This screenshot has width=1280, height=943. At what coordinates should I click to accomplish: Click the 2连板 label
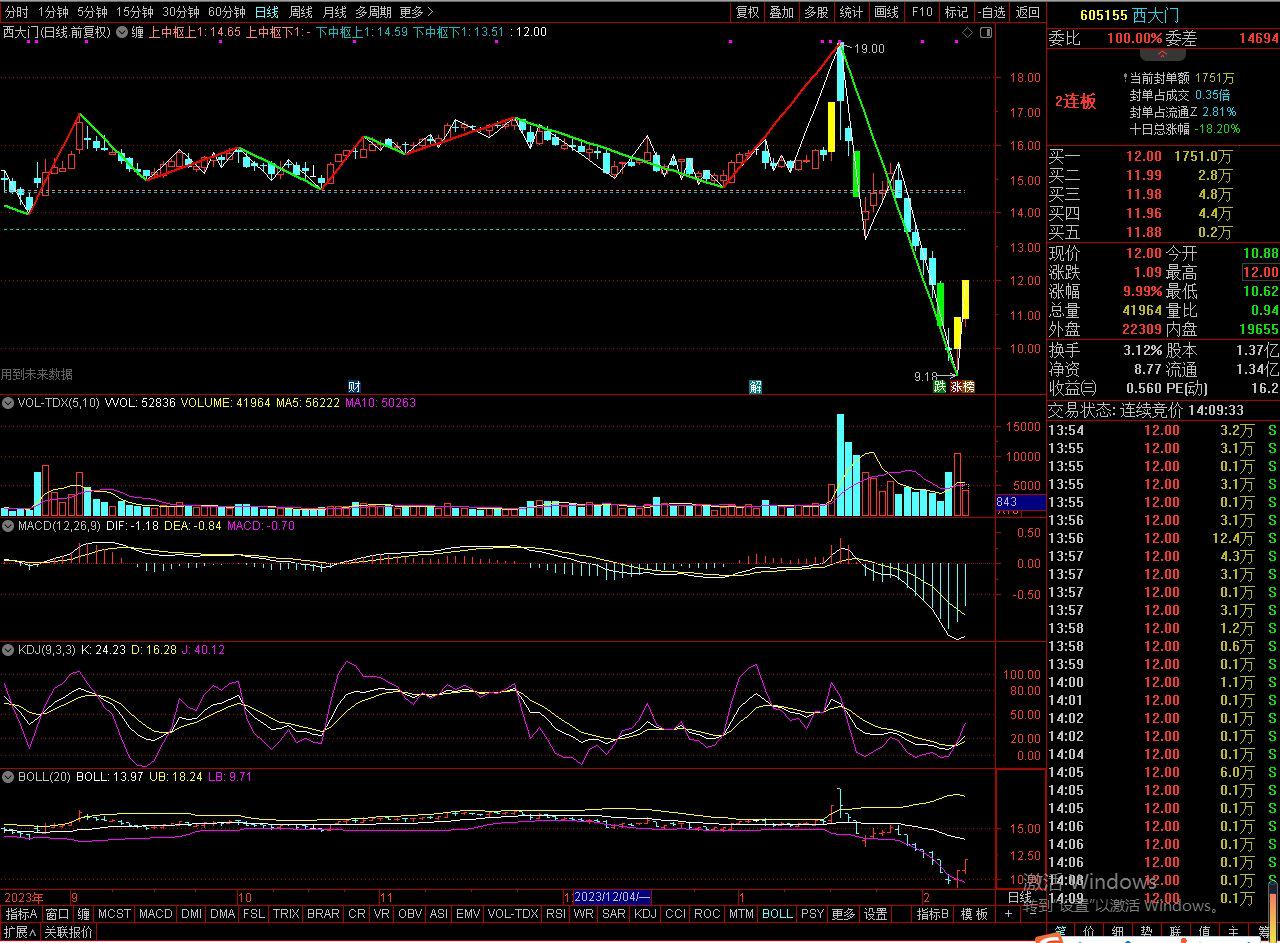[x=1075, y=101]
